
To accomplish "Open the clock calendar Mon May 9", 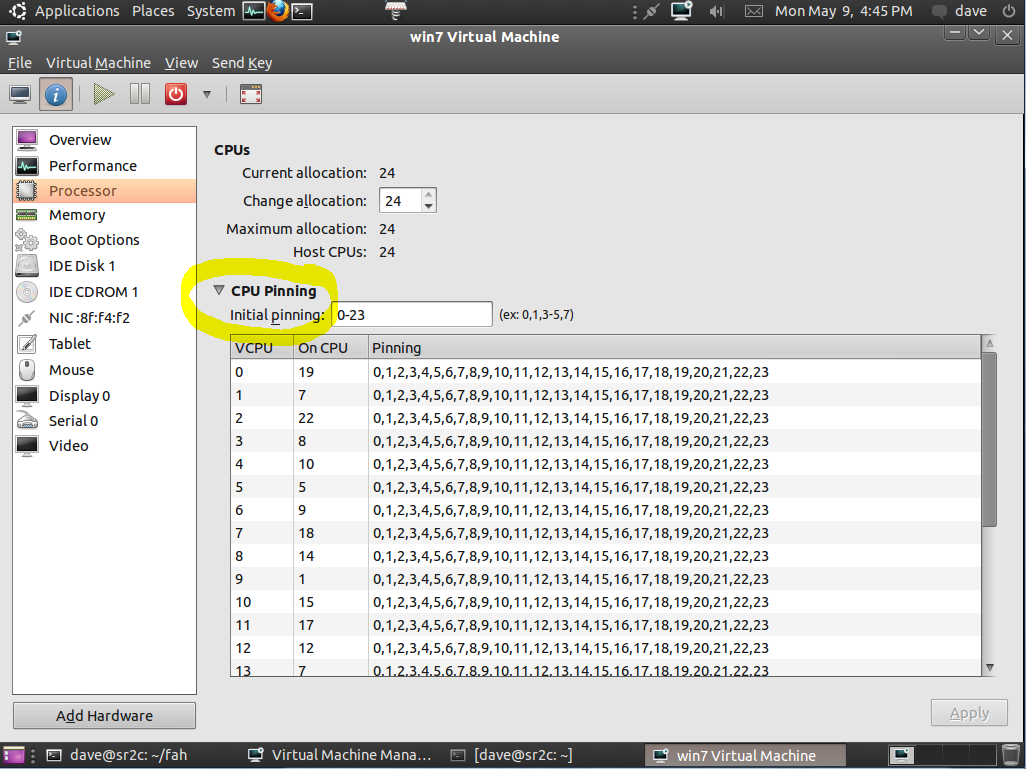I will coord(843,11).
